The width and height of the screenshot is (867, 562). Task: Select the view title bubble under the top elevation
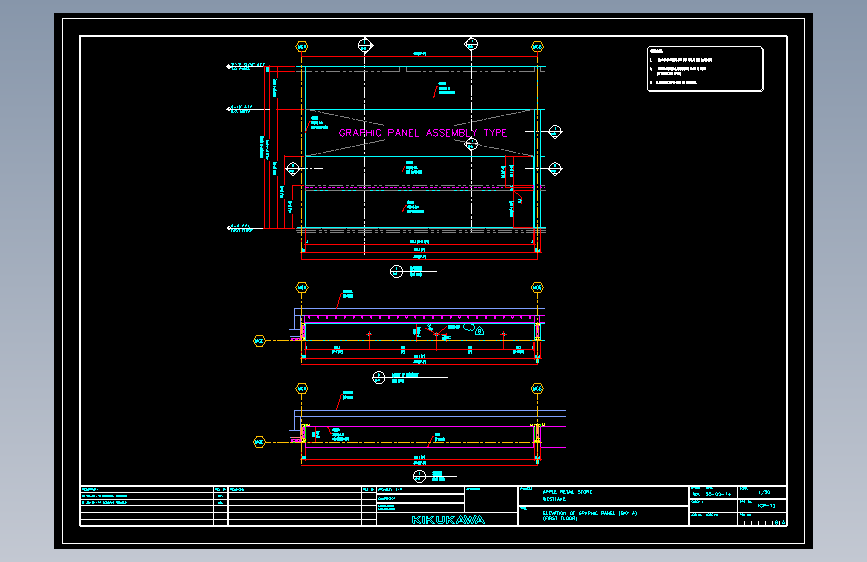point(396,271)
